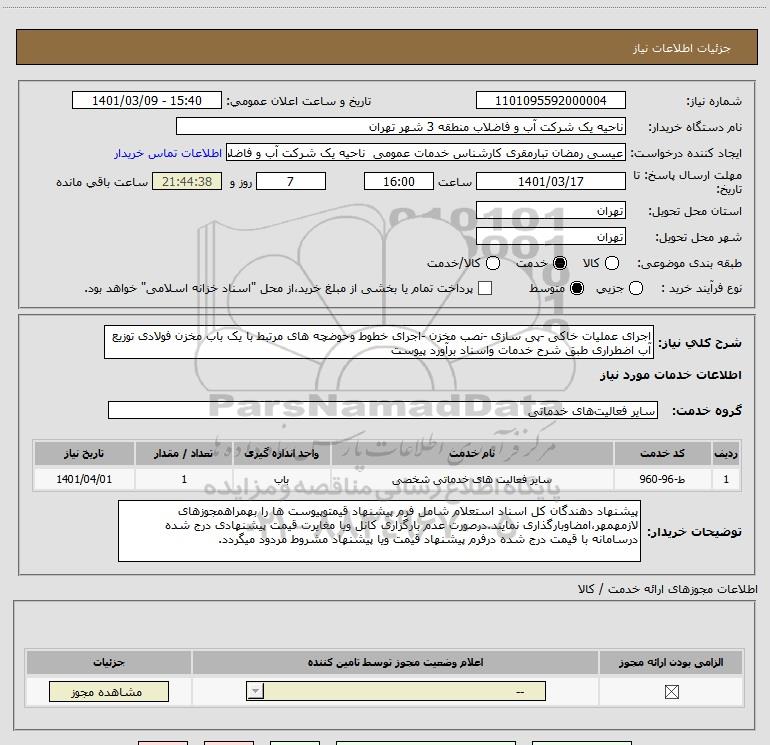The image size is (770, 745).
Task: Click the واحد اندازه گیری column header
Action: pyautogui.click(x=281, y=453)
